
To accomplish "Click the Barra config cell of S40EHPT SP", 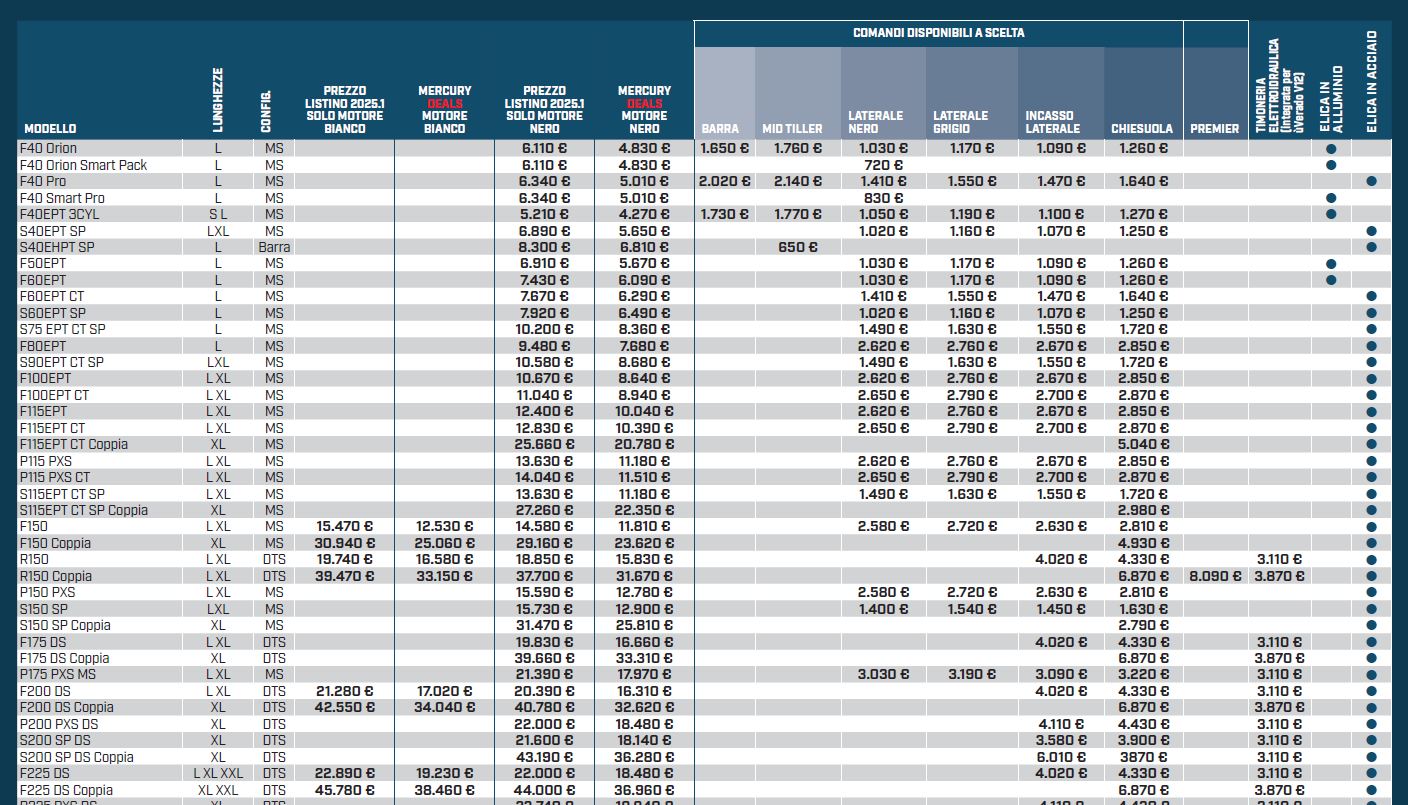I will 274,247.
